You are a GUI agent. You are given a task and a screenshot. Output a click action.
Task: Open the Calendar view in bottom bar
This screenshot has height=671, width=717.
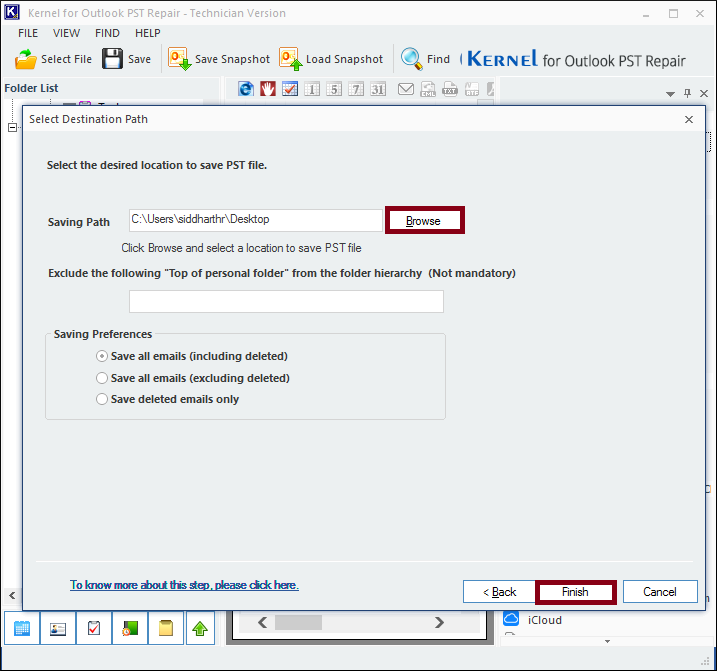22,628
